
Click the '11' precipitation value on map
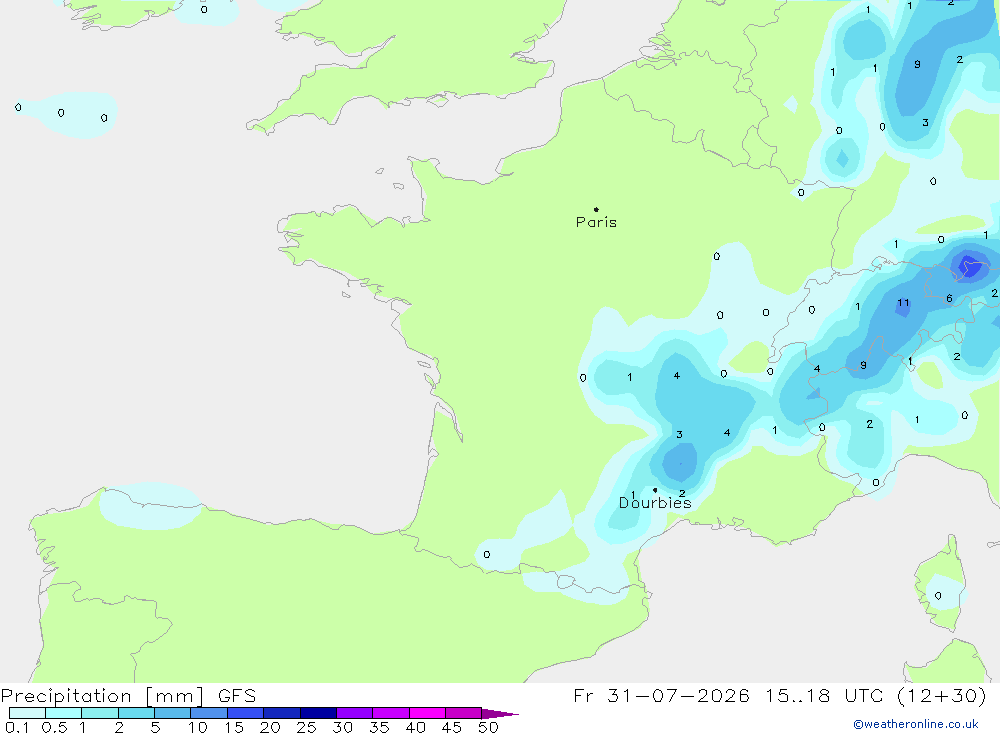click(x=903, y=303)
